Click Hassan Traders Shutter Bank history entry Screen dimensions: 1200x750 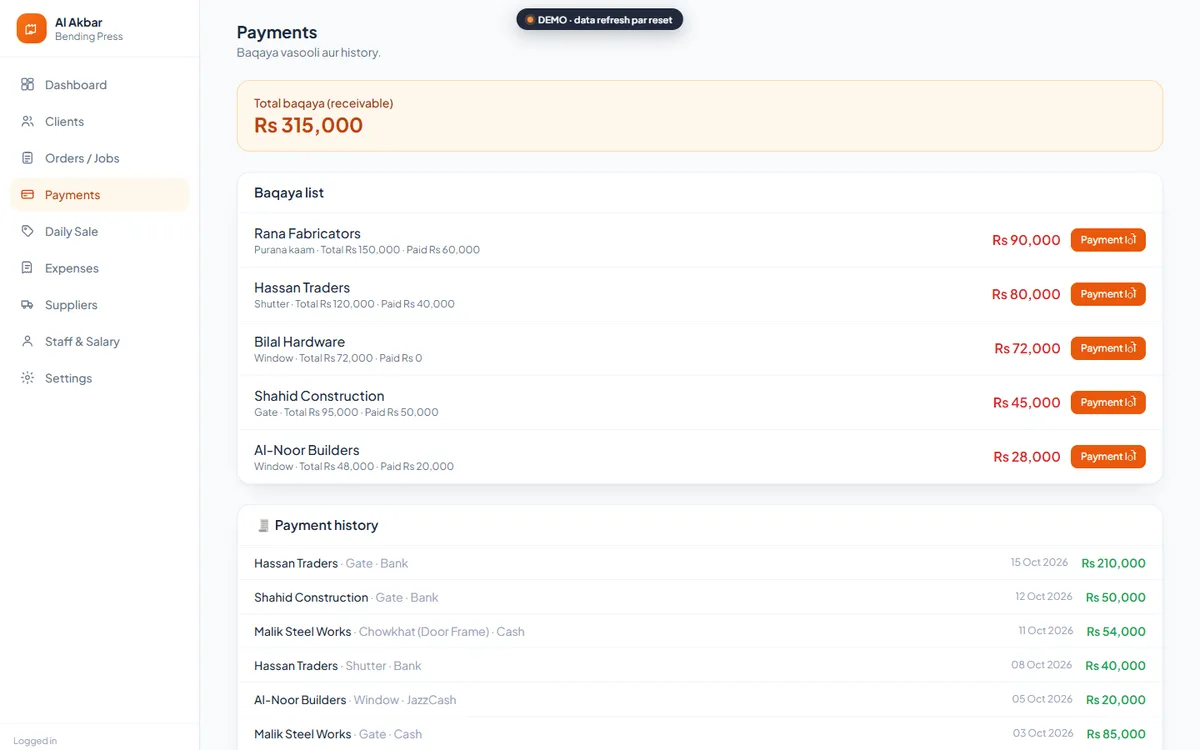tap(700, 665)
